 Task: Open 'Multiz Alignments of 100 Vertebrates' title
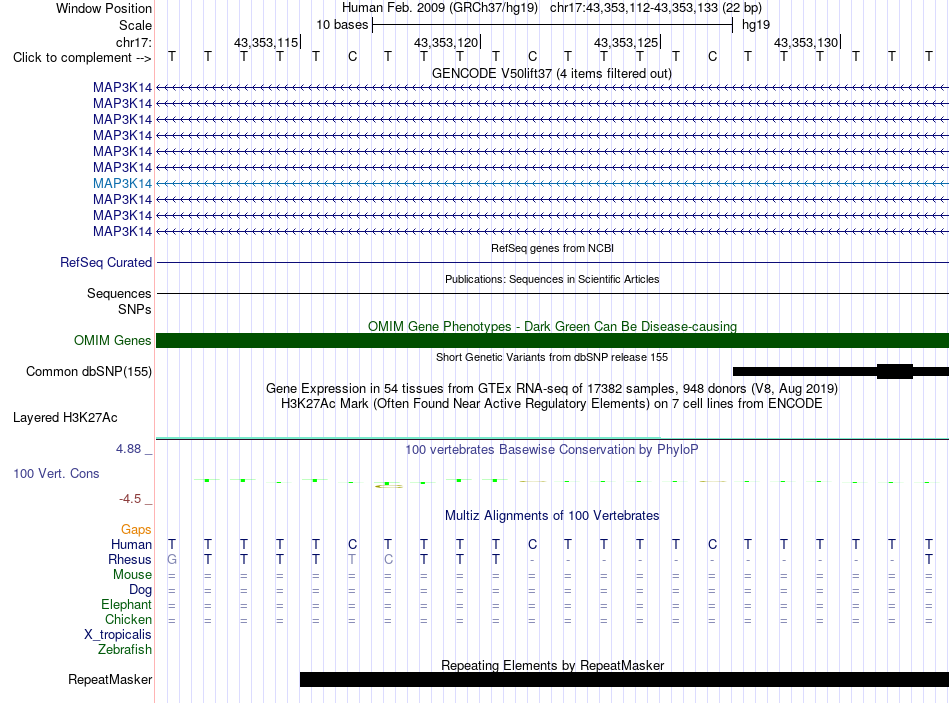click(552, 516)
